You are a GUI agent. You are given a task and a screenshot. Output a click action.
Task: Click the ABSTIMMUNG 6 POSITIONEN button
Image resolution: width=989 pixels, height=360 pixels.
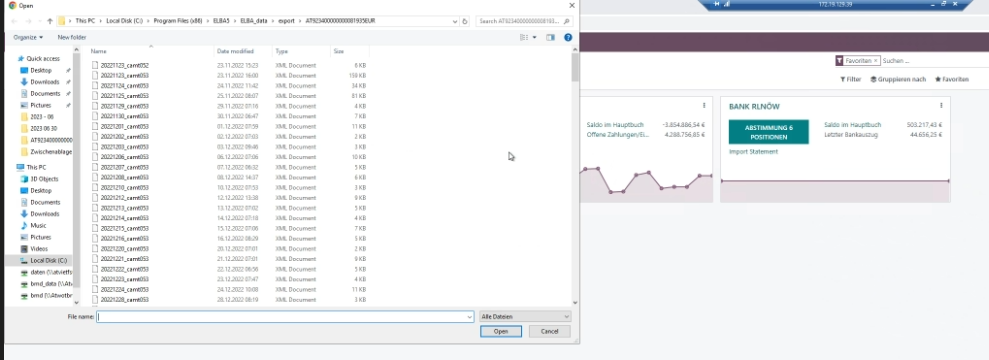768,132
